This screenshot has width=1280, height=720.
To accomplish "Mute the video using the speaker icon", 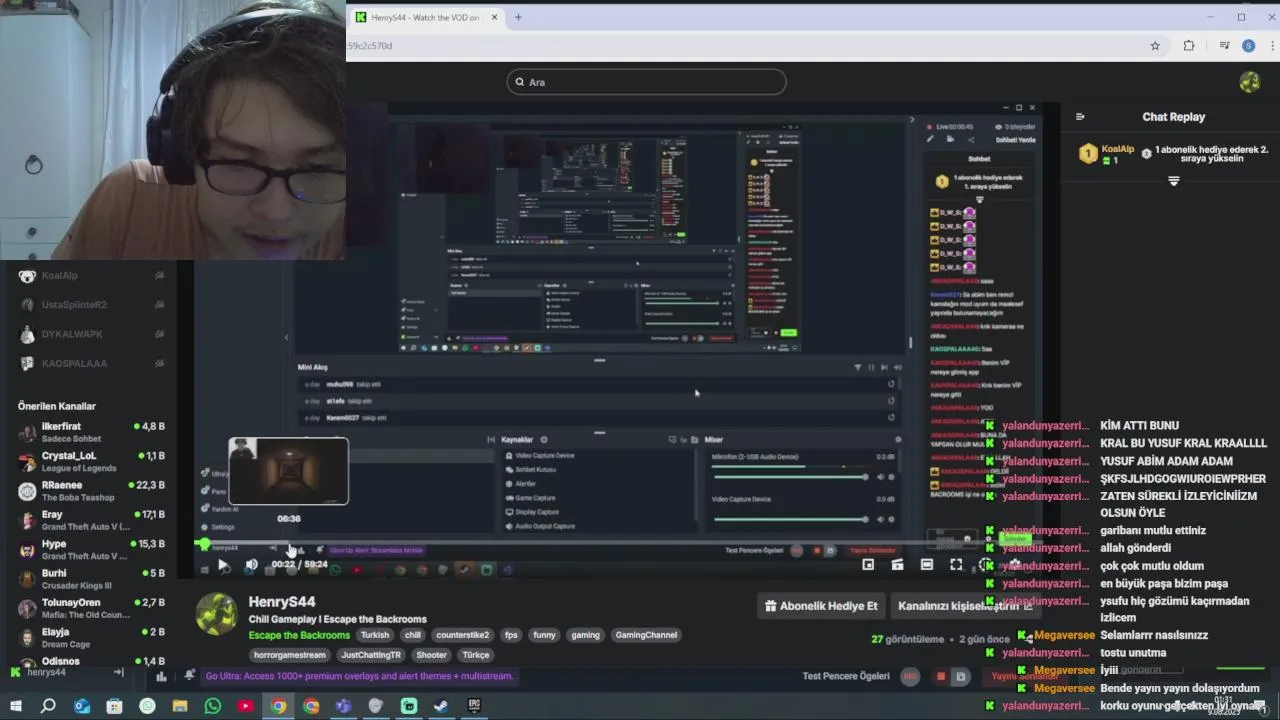I will [251, 565].
